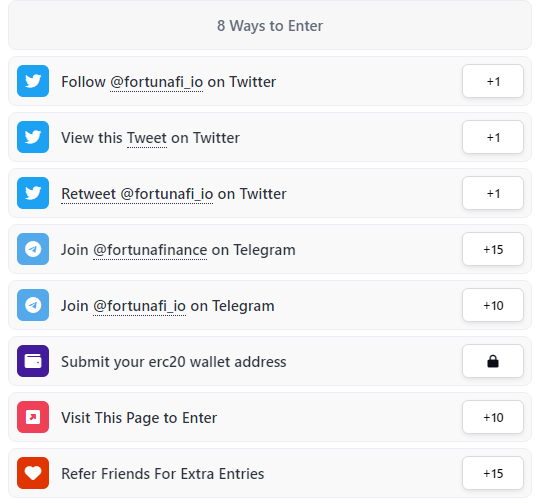Expand the Visit This Page to Enter entry
This screenshot has width=540, height=504.
tap(270, 417)
